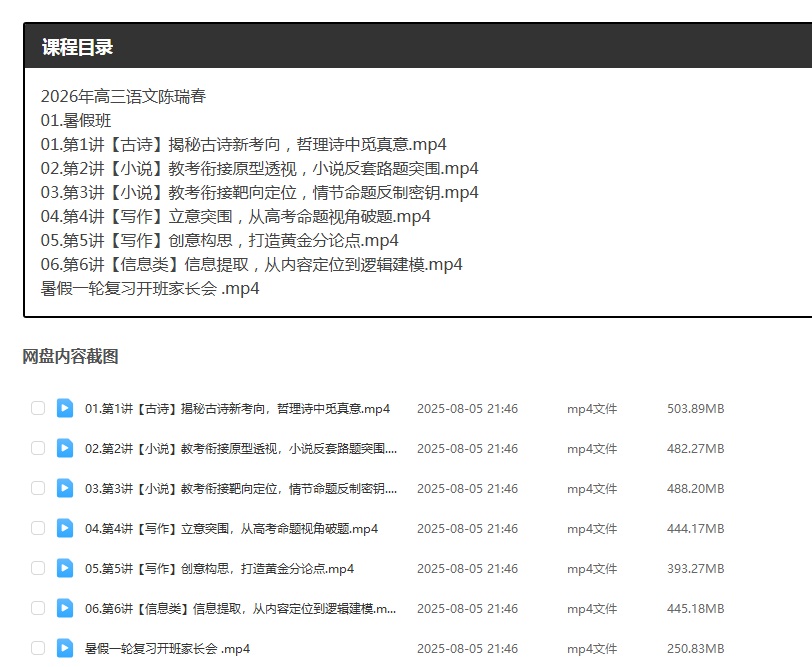Image resolution: width=812 pixels, height=667 pixels.
Task: Click the mp4文件 type in the 250.83MB row
Action: [x=592, y=648]
